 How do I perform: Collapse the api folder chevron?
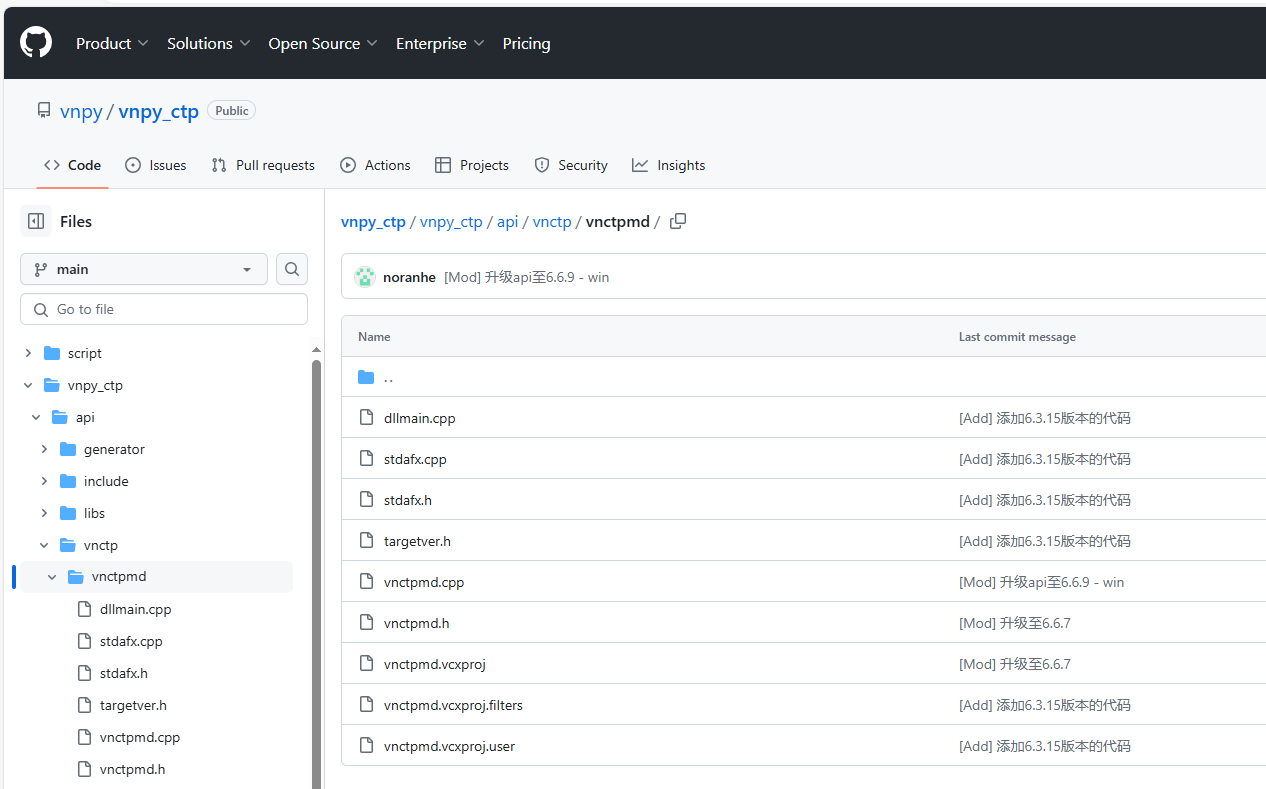pos(36,417)
